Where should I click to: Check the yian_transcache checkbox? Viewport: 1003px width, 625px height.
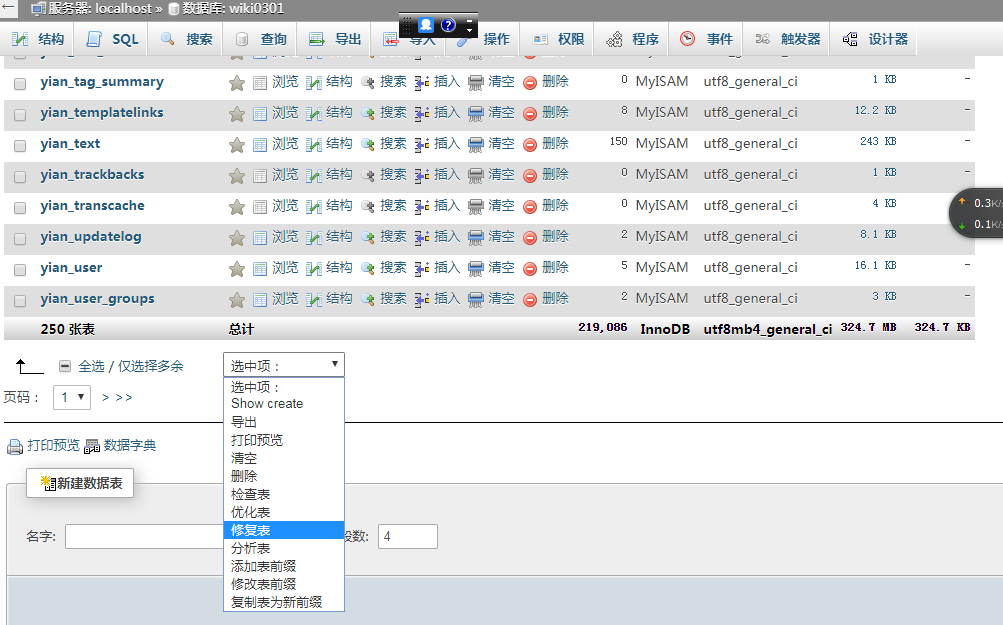point(20,208)
